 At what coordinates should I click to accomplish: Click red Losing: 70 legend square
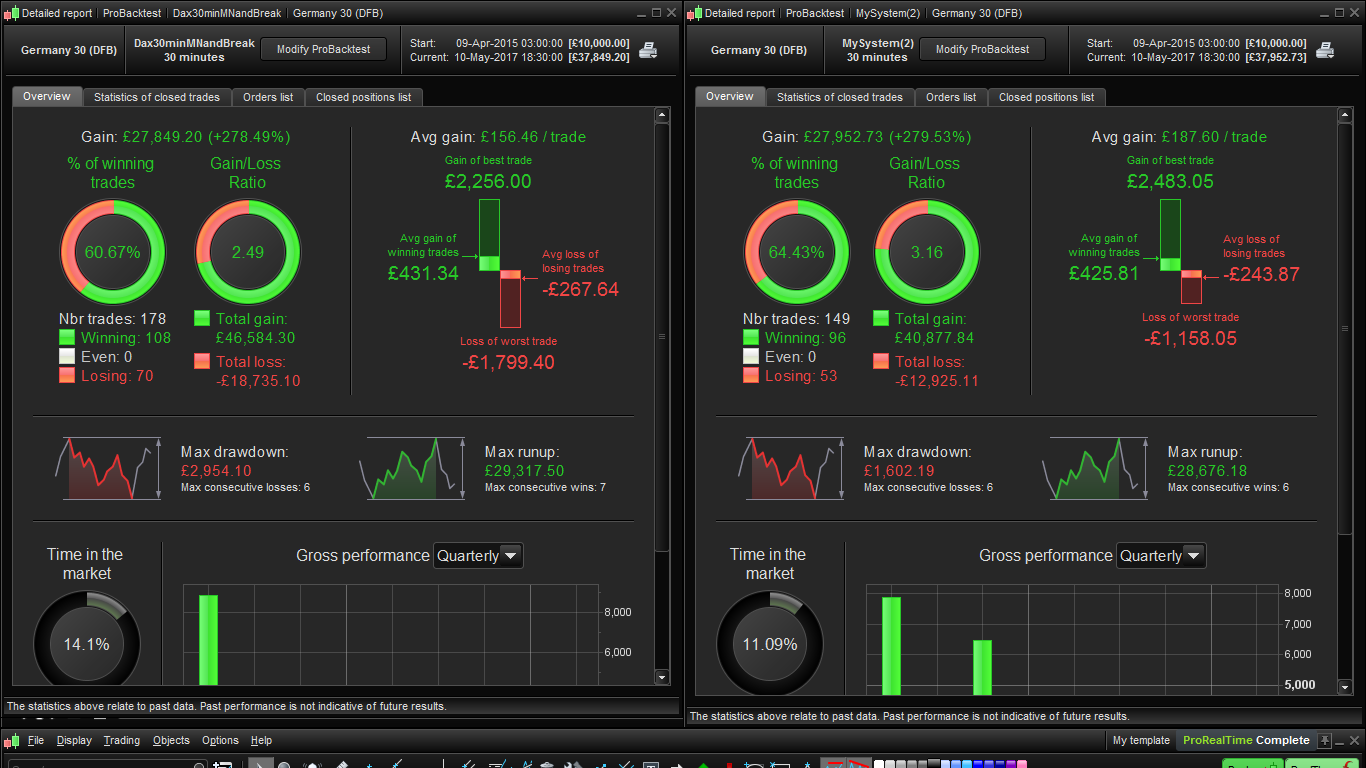pos(67,376)
